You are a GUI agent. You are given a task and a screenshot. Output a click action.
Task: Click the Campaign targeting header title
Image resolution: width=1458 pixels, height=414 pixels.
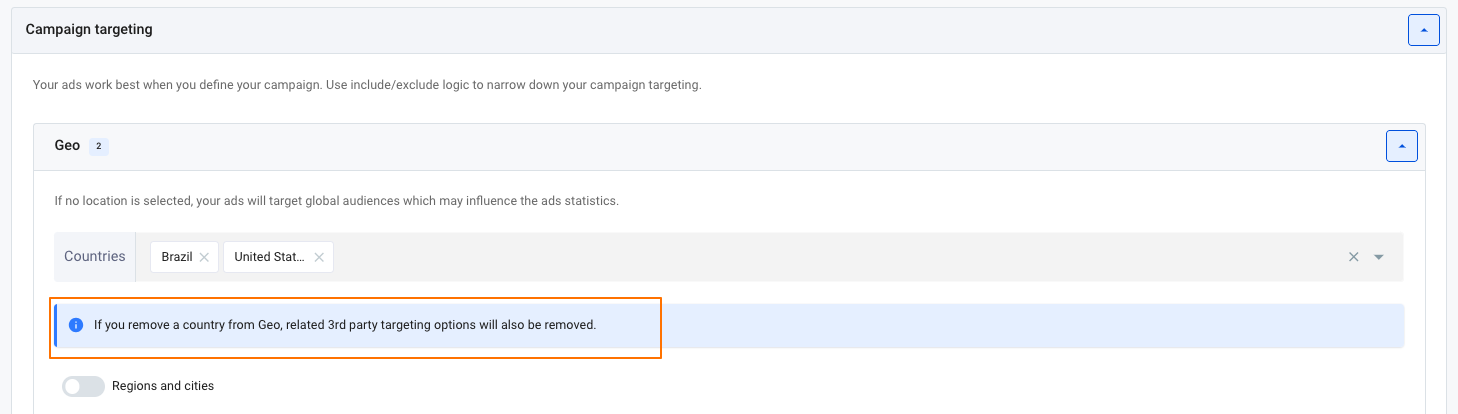click(89, 29)
